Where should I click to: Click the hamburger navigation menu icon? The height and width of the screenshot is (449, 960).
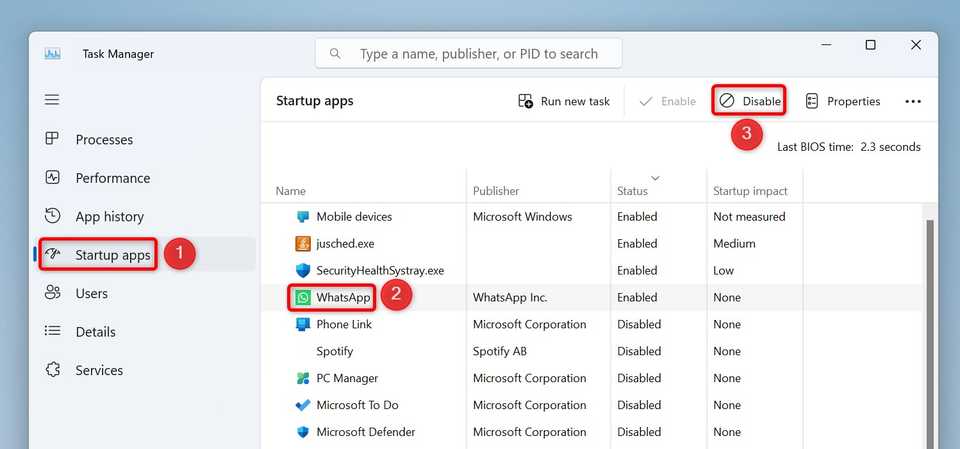pos(52,100)
